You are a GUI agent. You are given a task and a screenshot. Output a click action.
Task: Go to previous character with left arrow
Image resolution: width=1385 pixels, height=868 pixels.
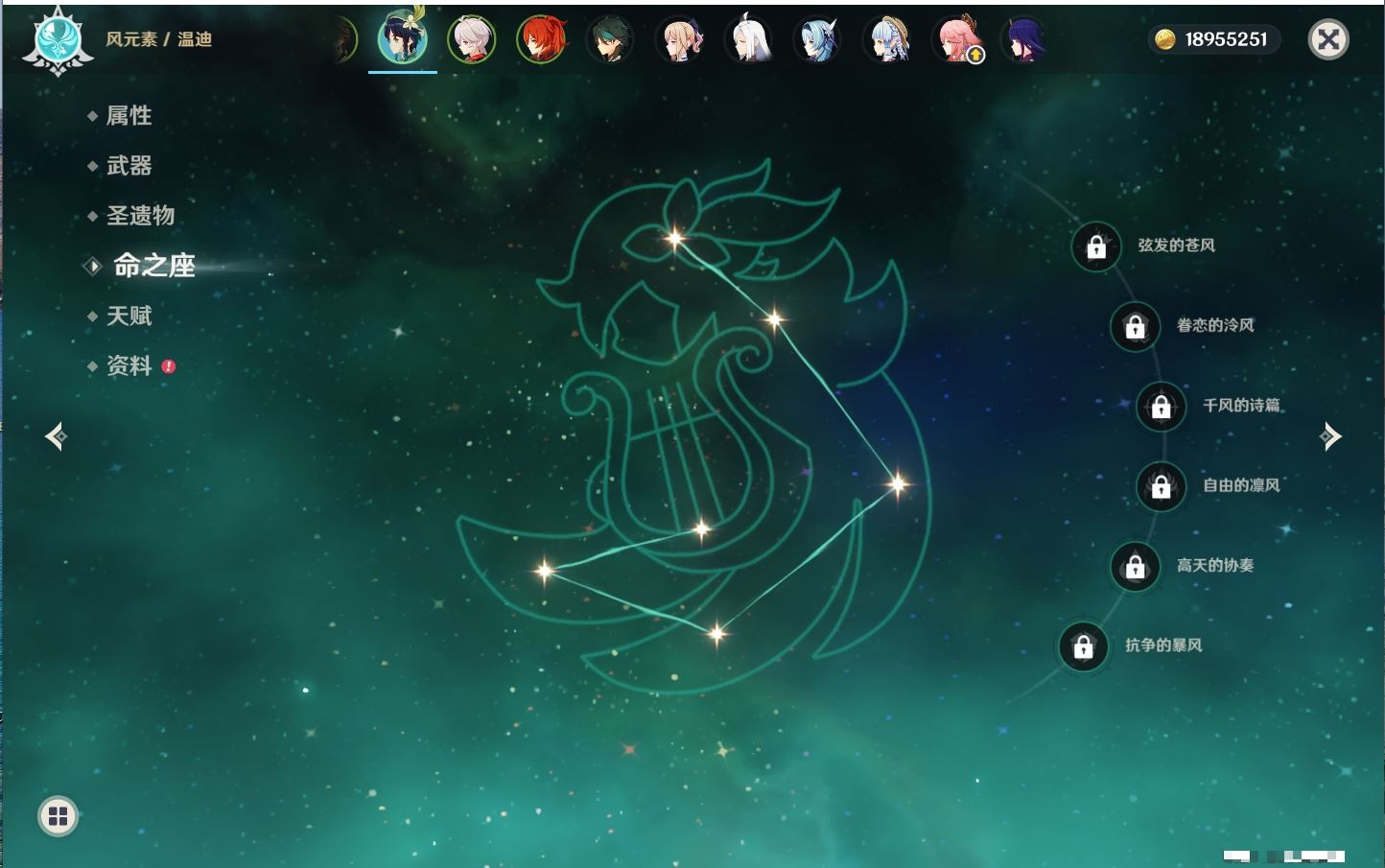(57, 436)
